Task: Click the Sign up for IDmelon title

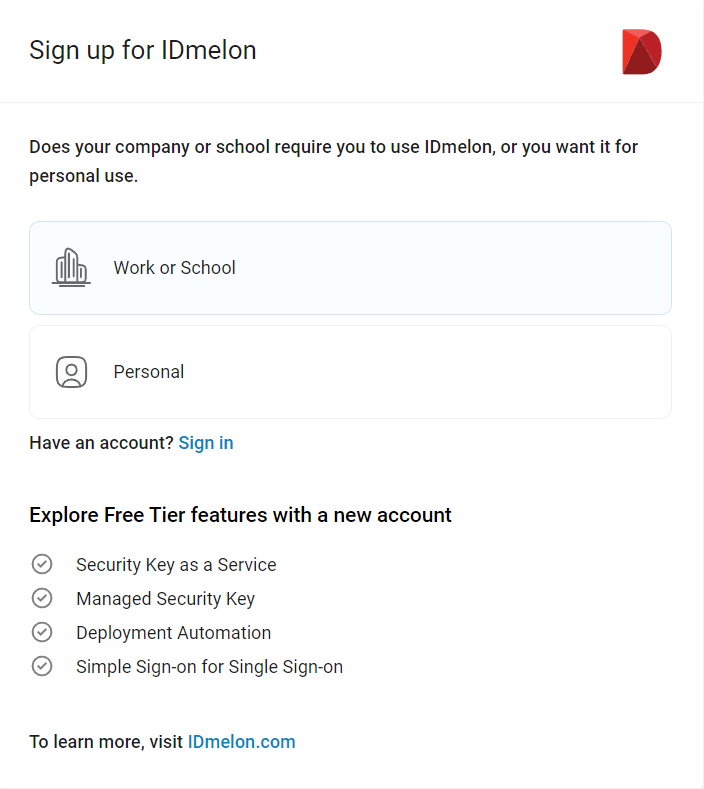Action: click(143, 50)
